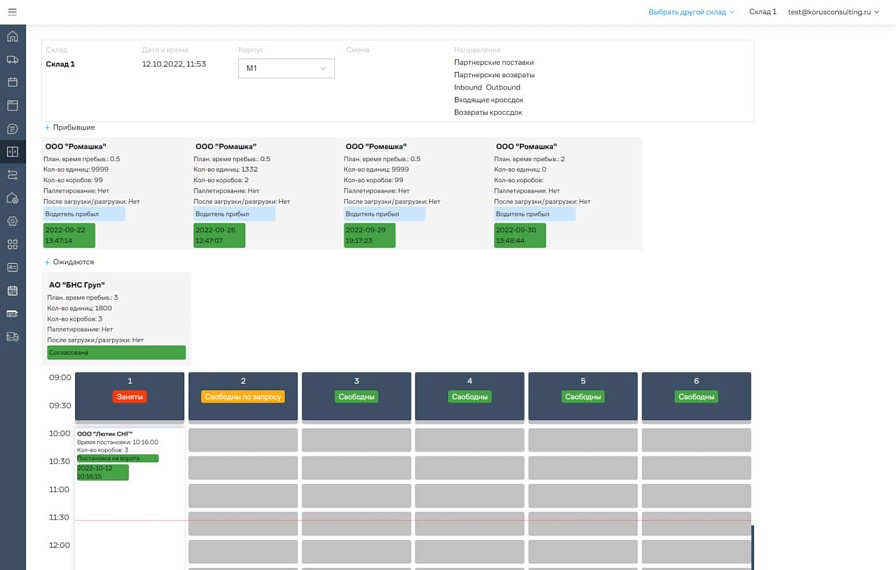Open the hamburger menu at top left
Screen dimensions: 896x570
pyautogui.click(x=12, y=12)
